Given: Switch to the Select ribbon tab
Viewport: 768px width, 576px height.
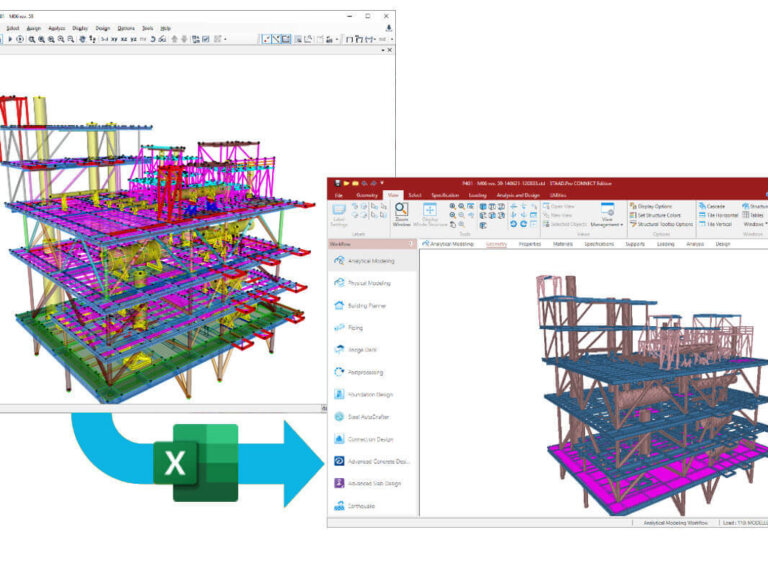Looking at the screenshot, I should point(415,195).
